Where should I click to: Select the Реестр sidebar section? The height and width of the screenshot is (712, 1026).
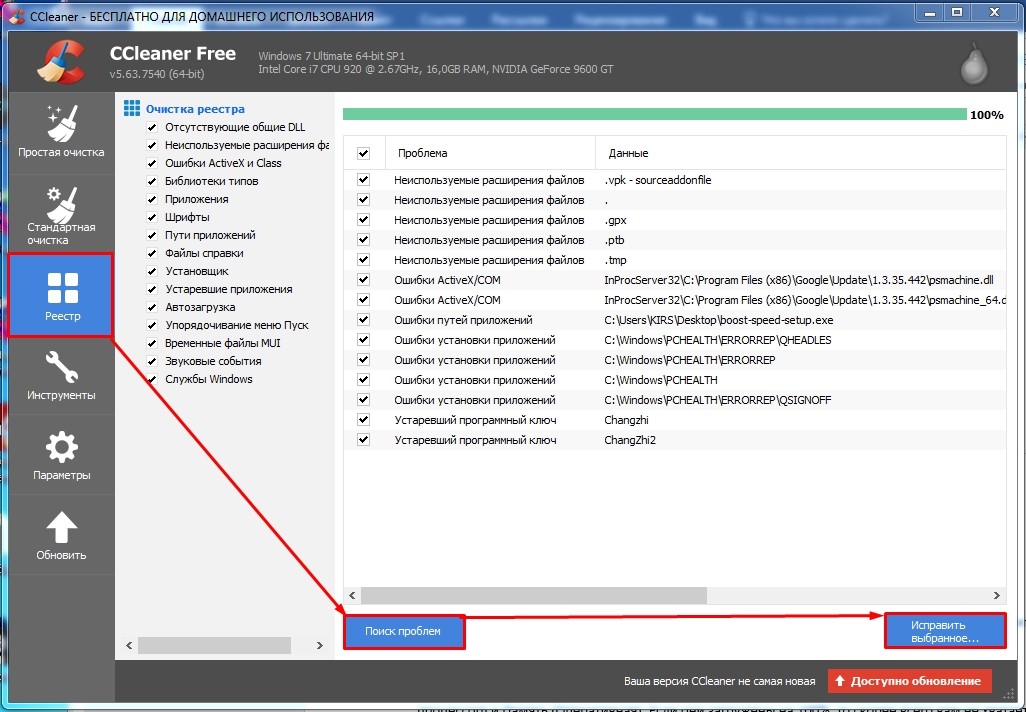61,295
